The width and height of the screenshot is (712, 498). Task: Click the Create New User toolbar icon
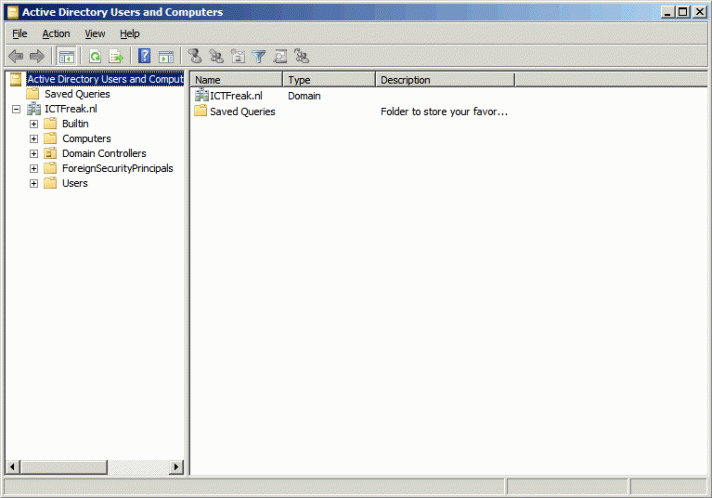(x=195, y=57)
